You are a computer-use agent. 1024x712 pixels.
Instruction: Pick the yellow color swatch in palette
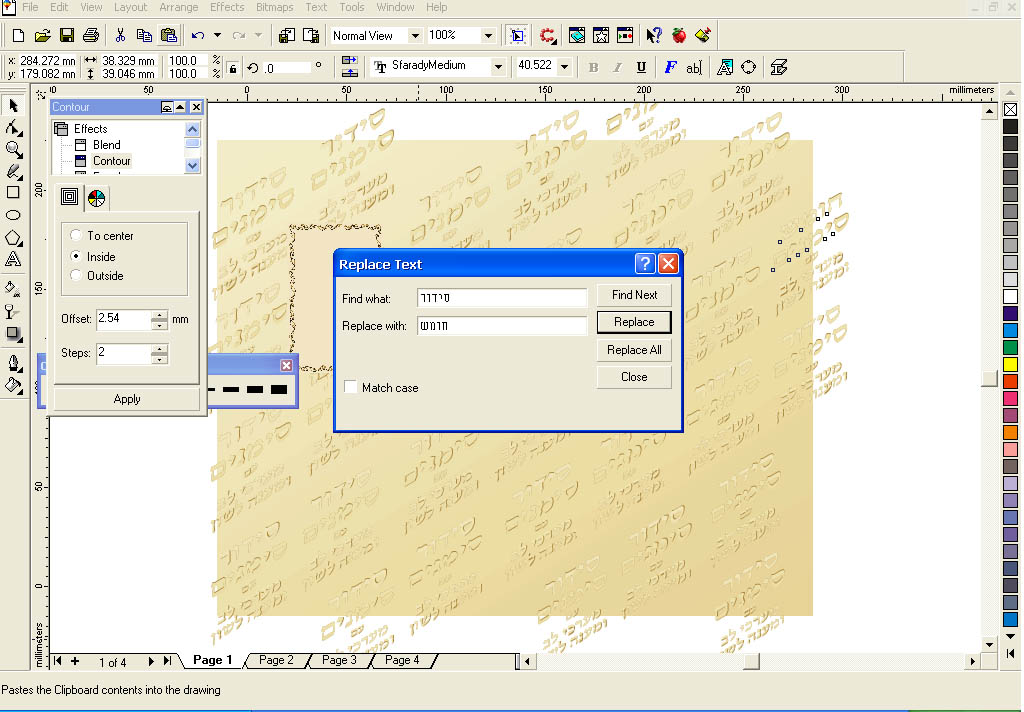pos(1010,364)
